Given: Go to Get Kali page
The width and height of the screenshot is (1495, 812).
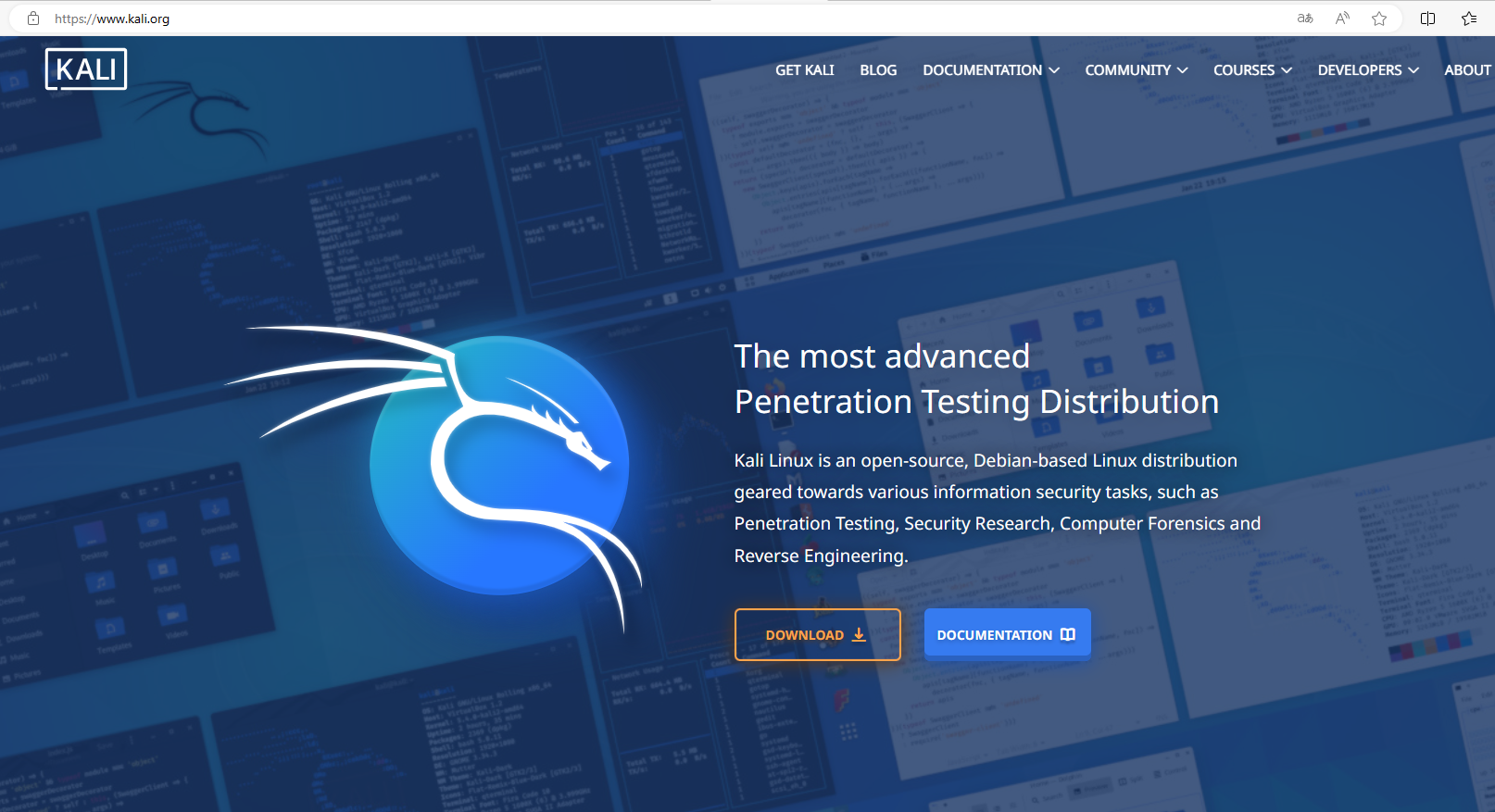Looking at the screenshot, I should click(804, 70).
